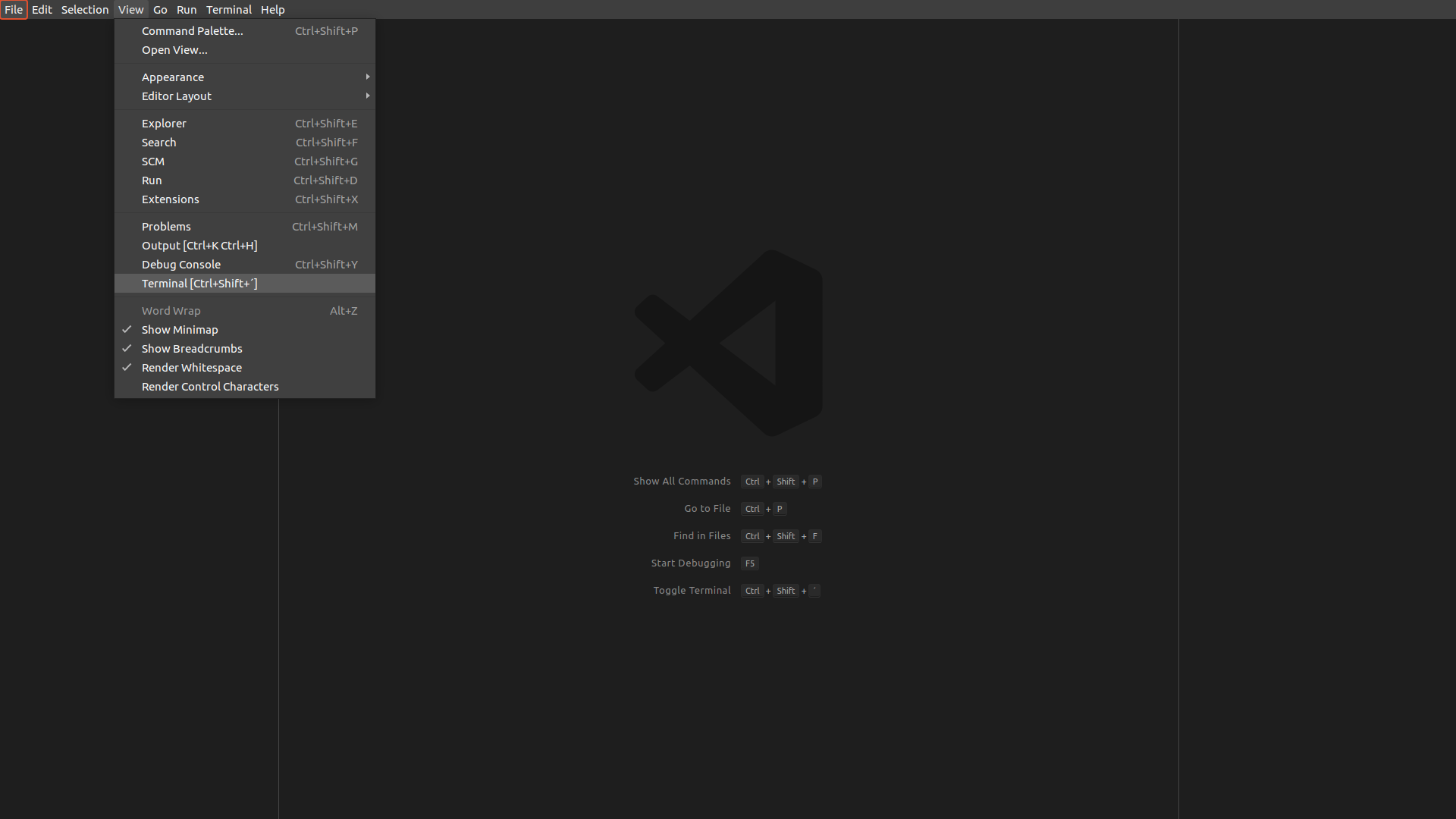Screen dimensions: 1456x819
Task: Open the Command Palette menu entry
Action: [192, 31]
